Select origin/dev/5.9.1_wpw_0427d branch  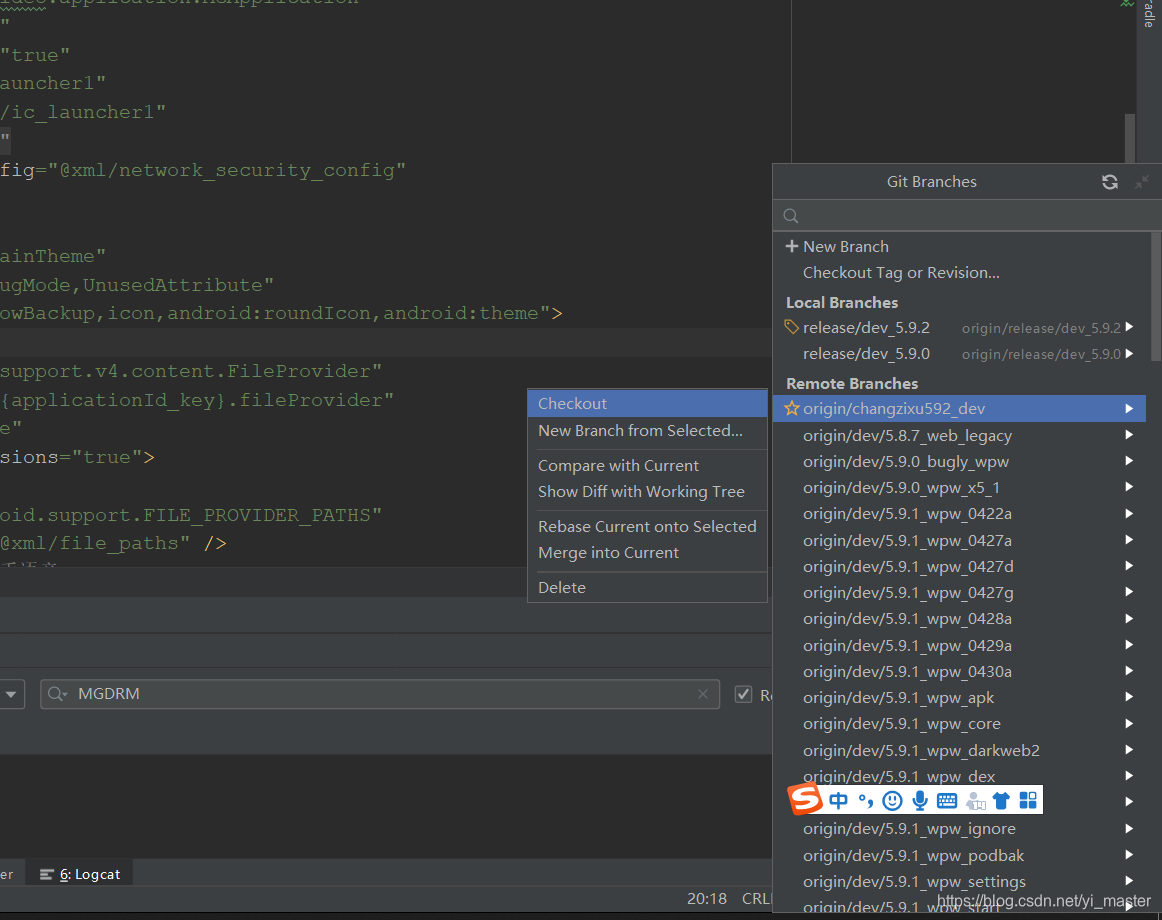(959, 566)
